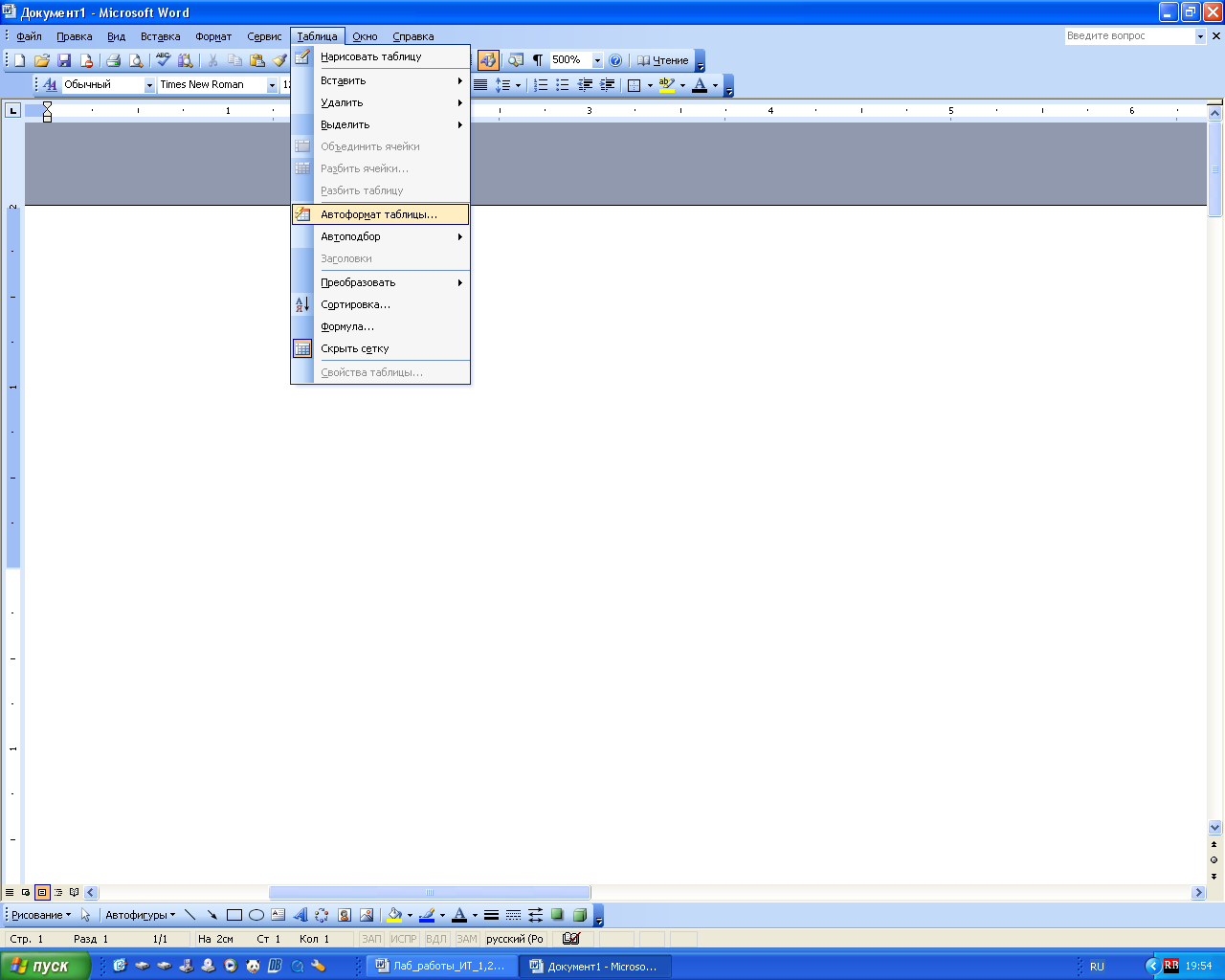Viewport: 1225px width, 980px height.
Task: Apply justify alignment
Action: pyautogui.click(x=480, y=85)
